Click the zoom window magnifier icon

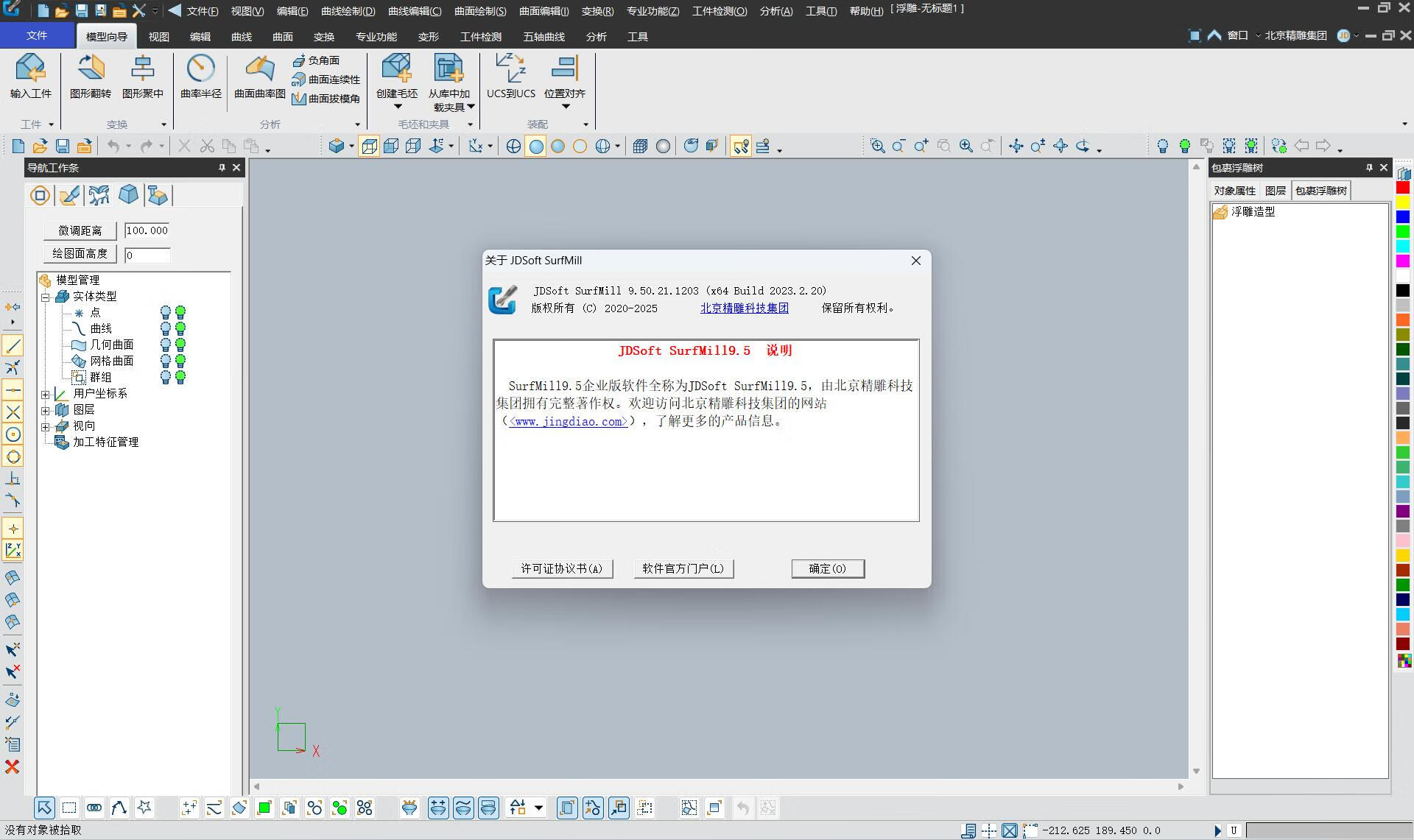pos(877,146)
